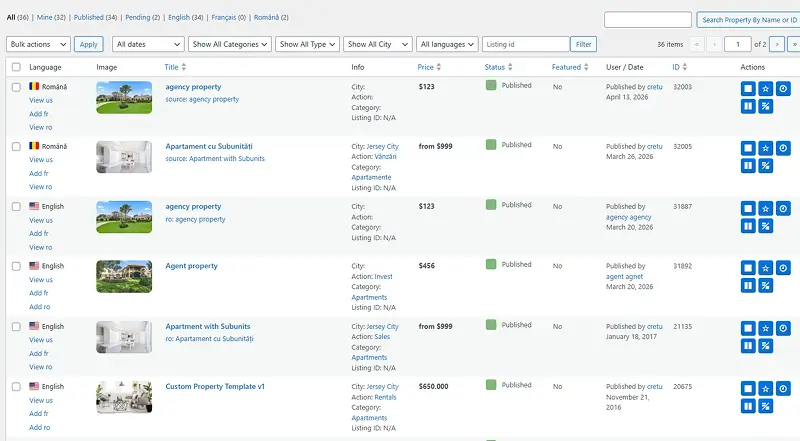The width and height of the screenshot is (800, 441).
Task: Click the Listing id input field
Action: [x=525, y=44]
